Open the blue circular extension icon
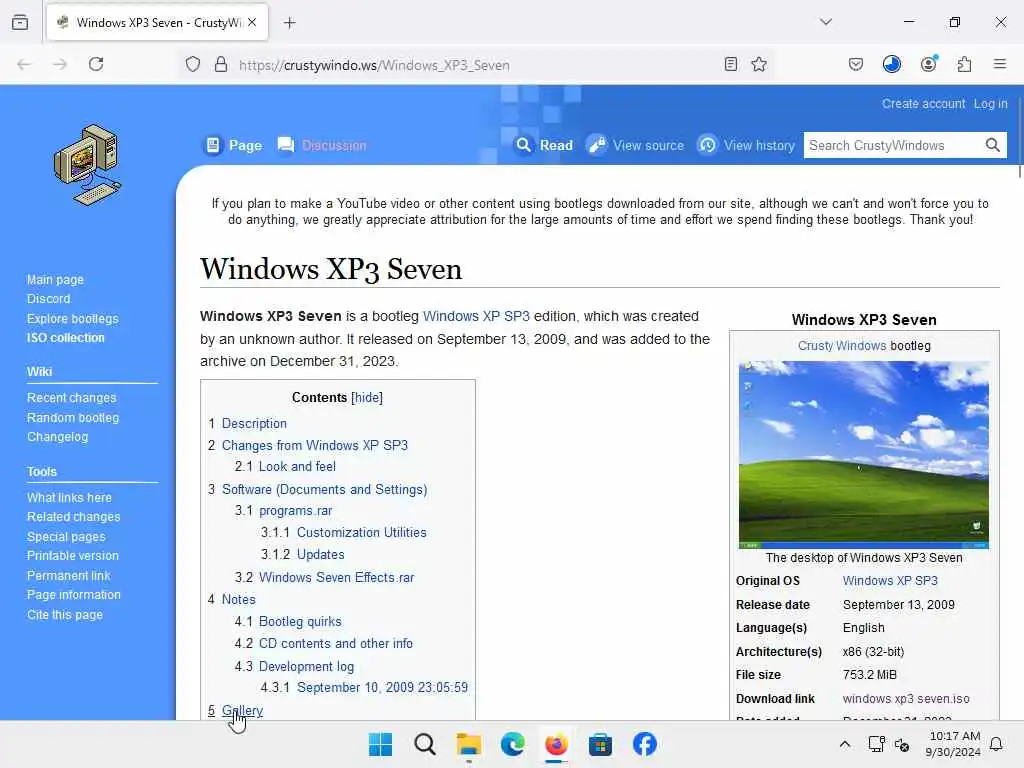Image resolution: width=1024 pixels, height=768 pixels. pyautogui.click(x=892, y=64)
